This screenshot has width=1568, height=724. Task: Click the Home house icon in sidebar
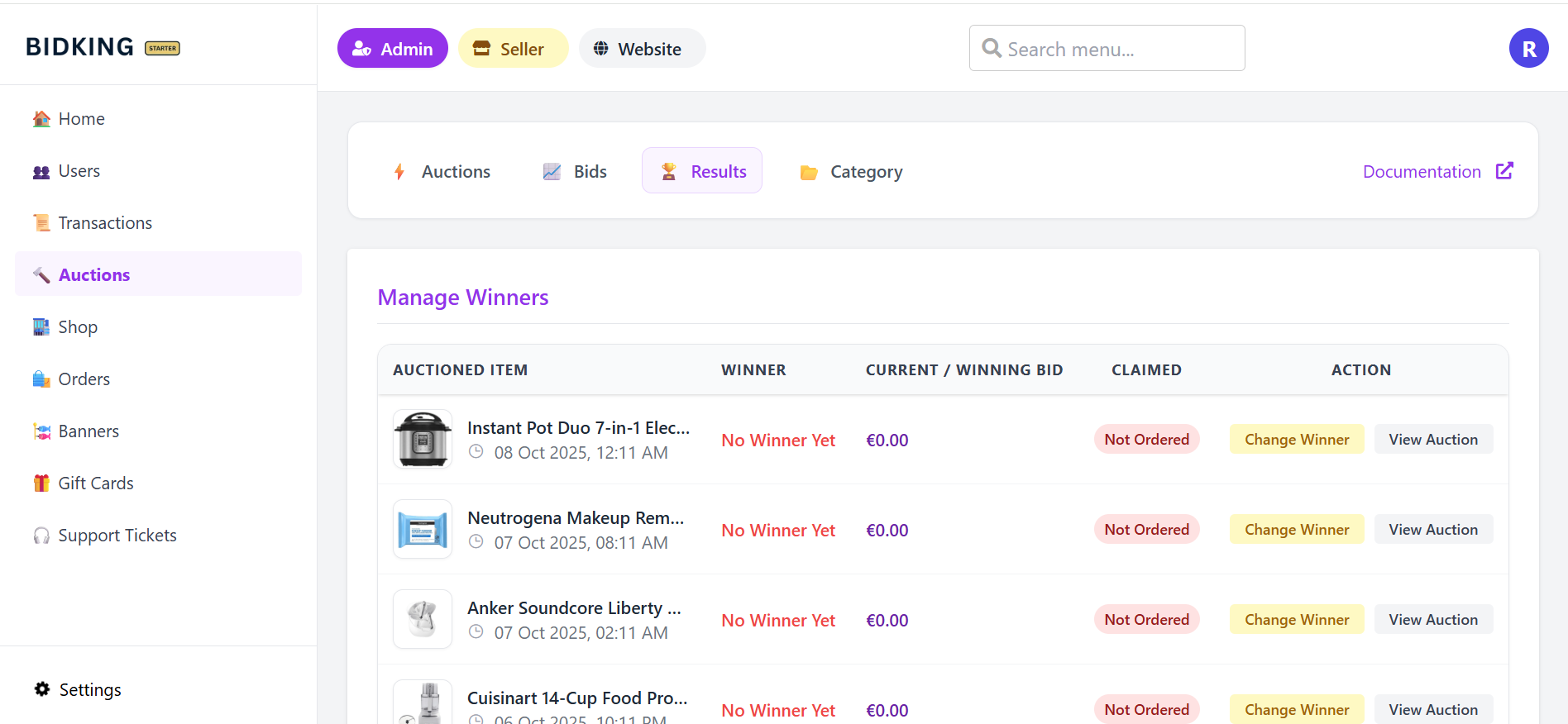point(41,119)
